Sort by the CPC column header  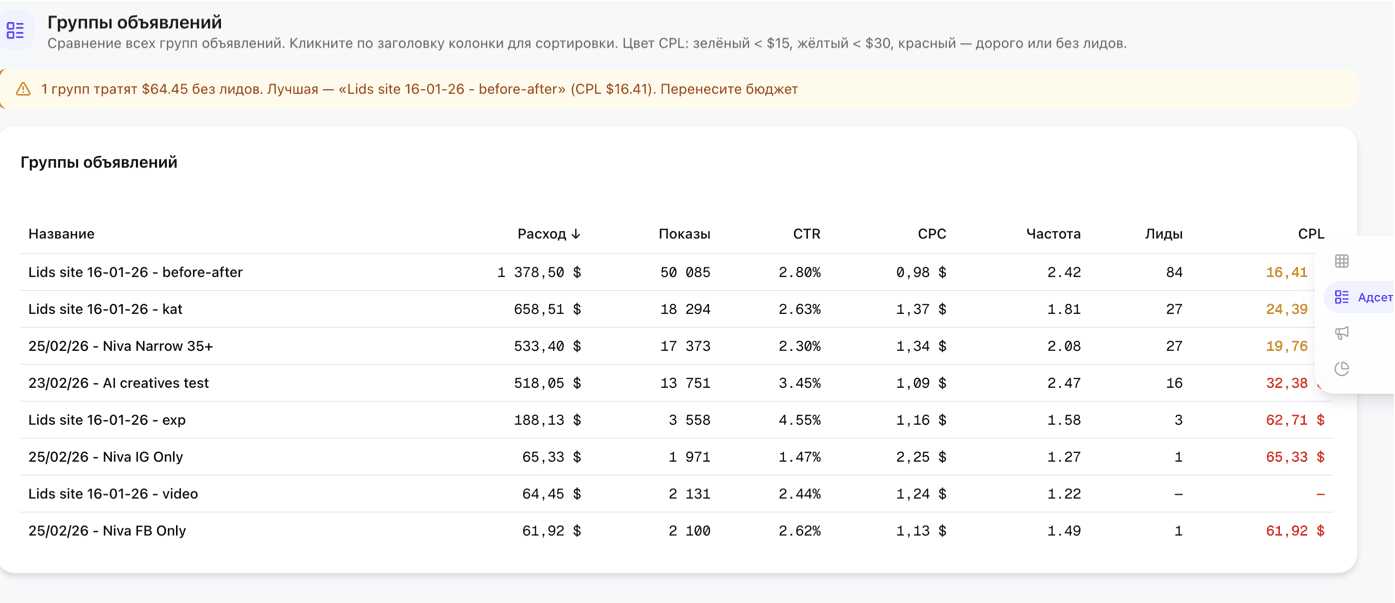931,234
